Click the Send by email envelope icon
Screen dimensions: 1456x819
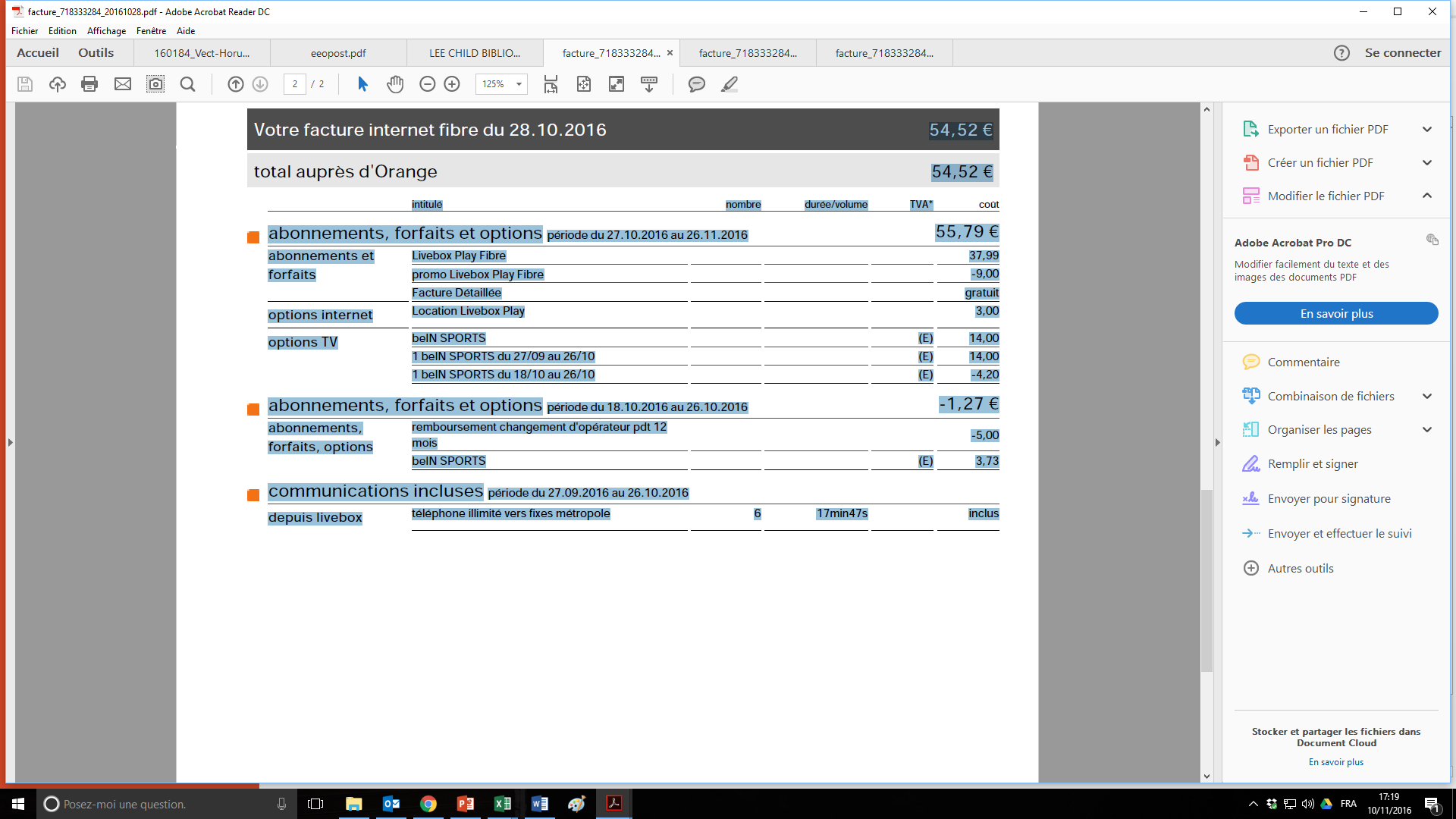(123, 84)
